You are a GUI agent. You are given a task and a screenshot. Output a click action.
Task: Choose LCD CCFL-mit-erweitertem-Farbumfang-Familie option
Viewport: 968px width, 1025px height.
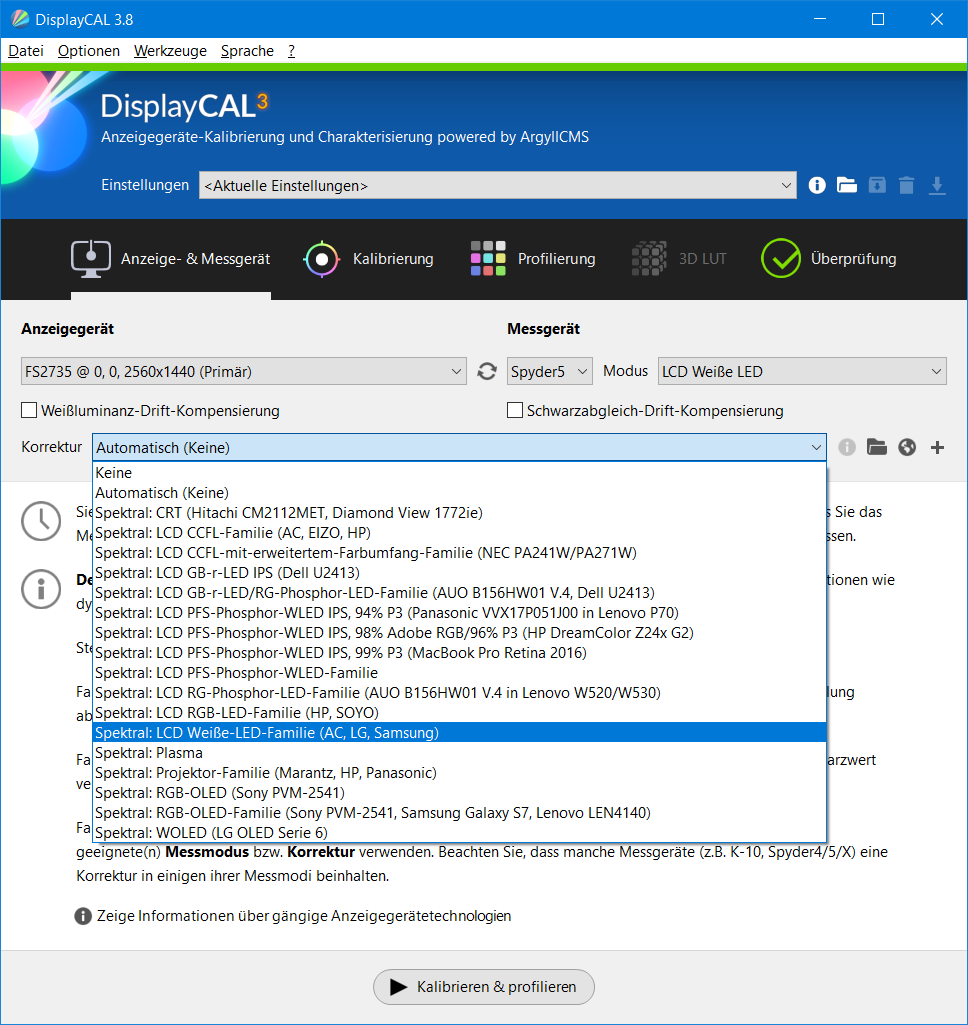(x=459, y=552)
